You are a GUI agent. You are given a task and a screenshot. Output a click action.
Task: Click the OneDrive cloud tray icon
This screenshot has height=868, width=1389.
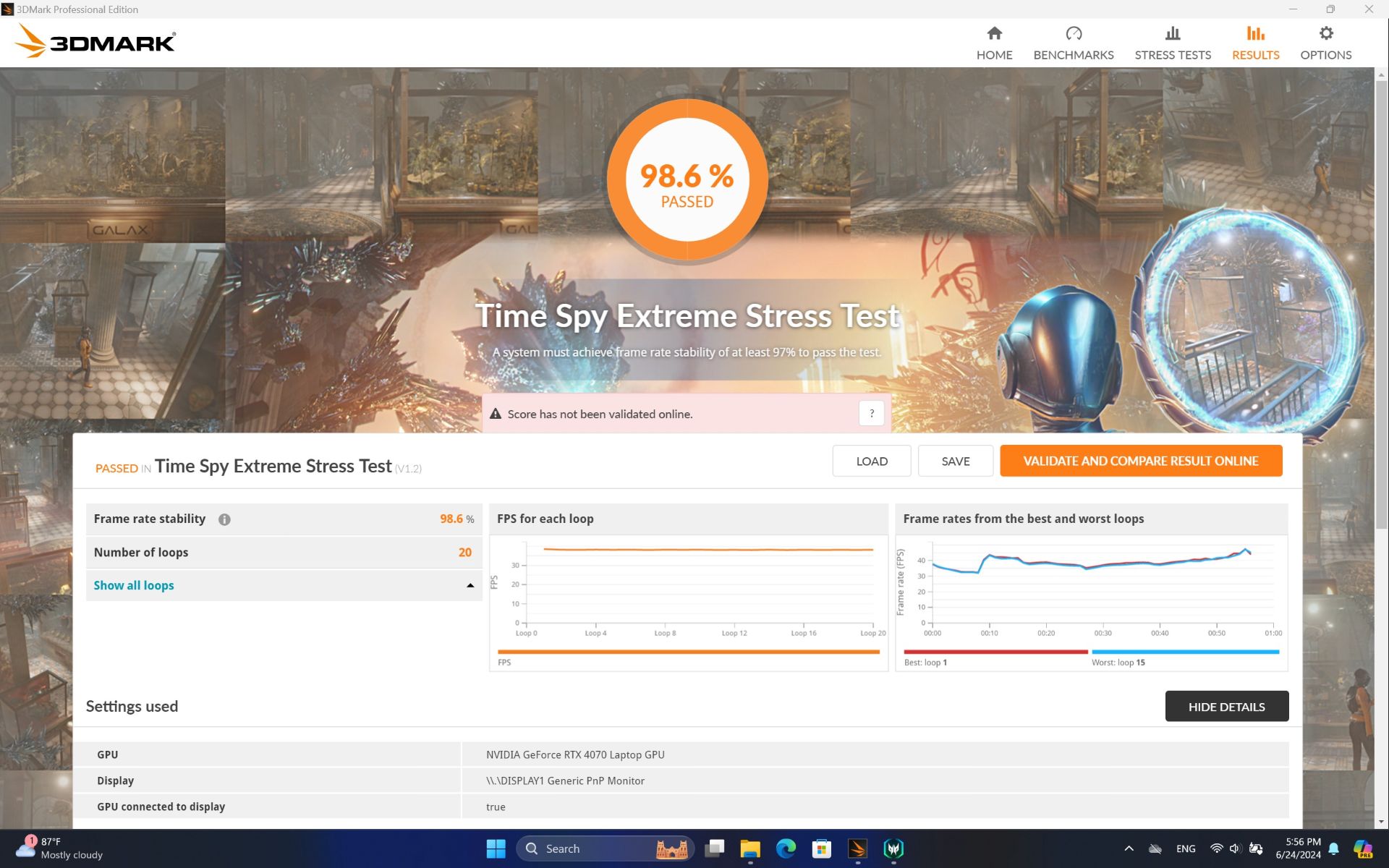pyautogui.click(x=1155, y=848)
